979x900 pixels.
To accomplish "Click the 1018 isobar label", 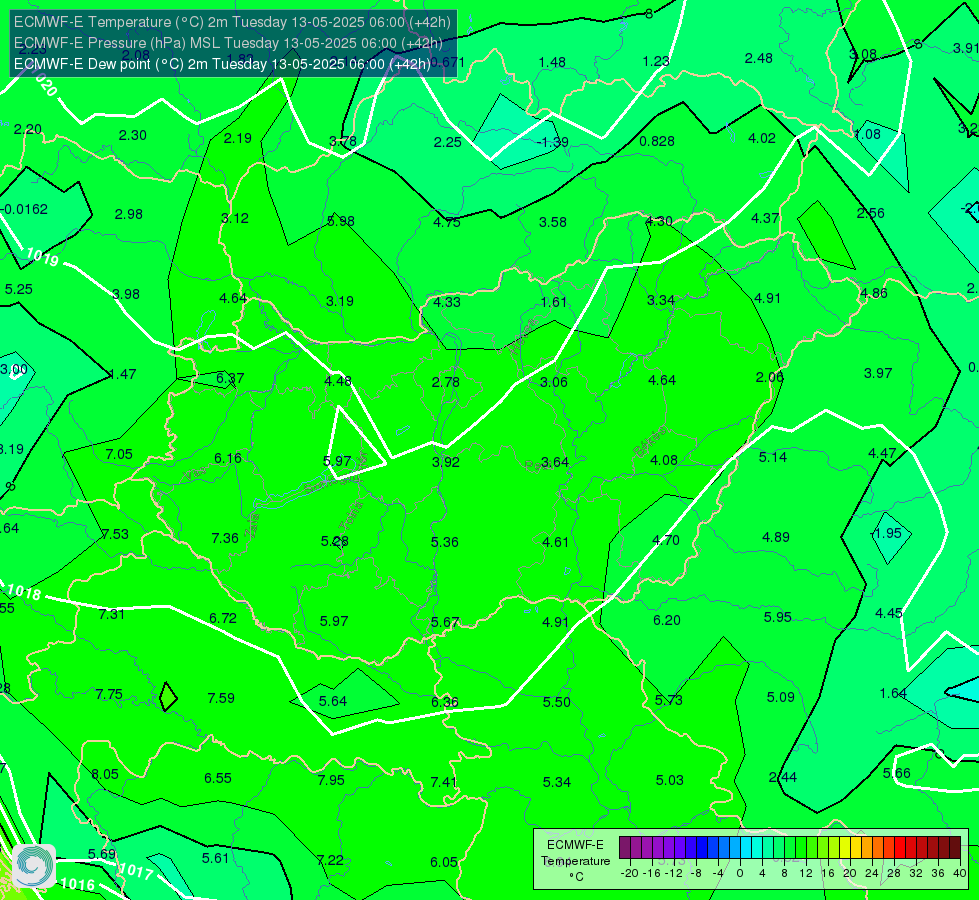I will (24, 591).
